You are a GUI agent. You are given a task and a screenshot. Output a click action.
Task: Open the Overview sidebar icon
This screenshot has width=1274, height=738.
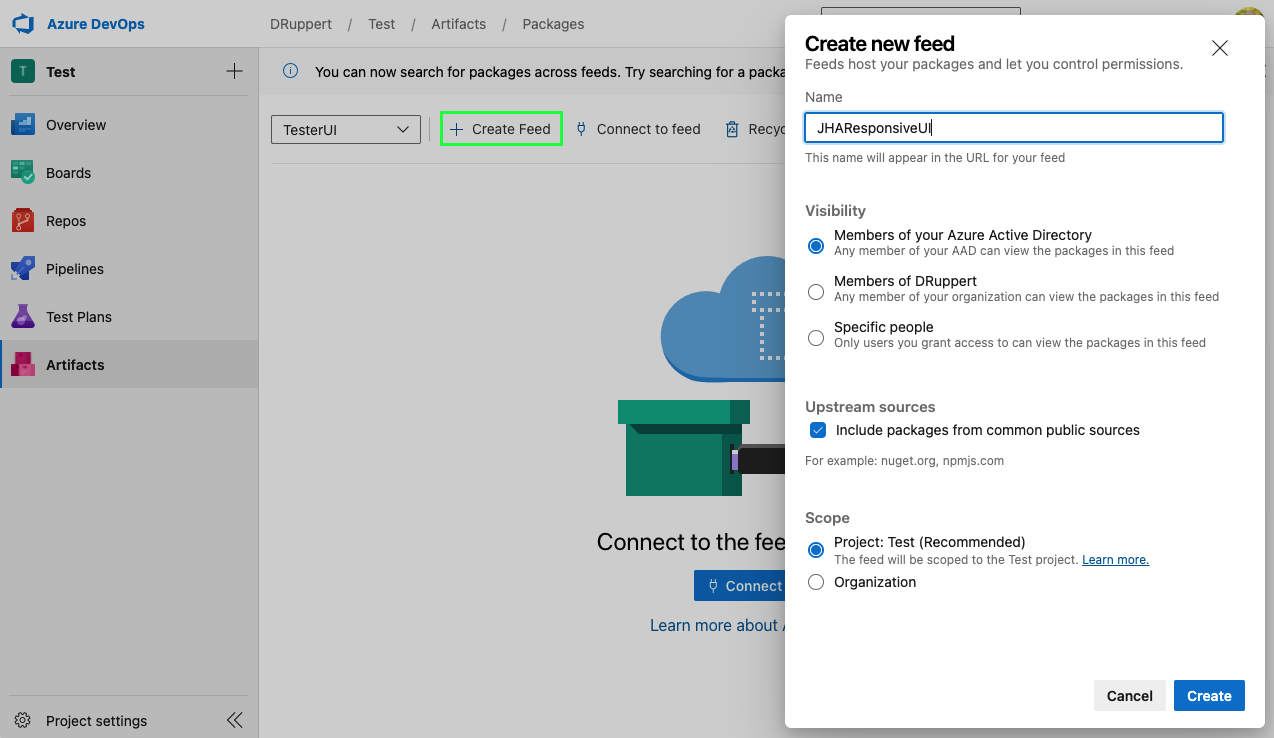click(x=23, y=125)
